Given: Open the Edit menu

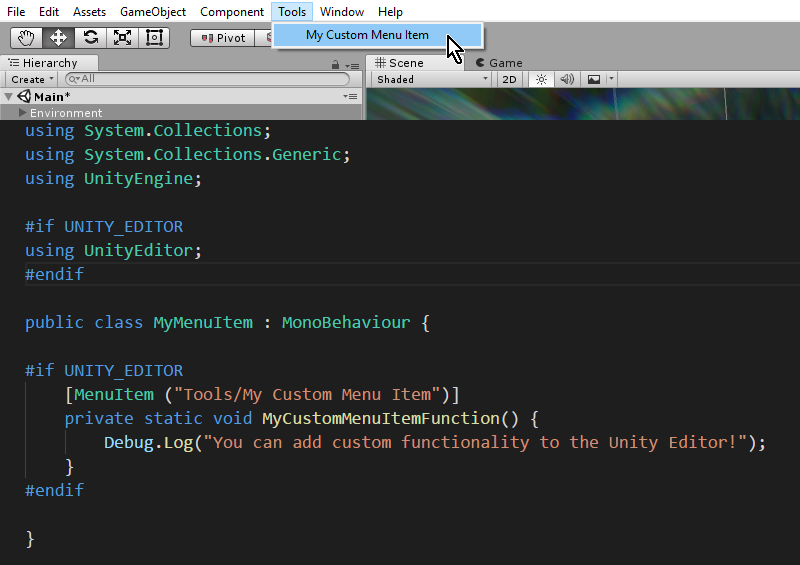Looking at the screenshot, I should click(x=49, y=11).
